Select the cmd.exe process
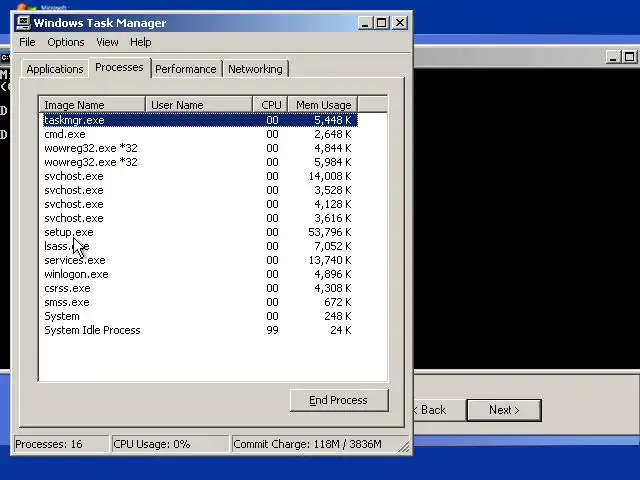 point(200,134)
